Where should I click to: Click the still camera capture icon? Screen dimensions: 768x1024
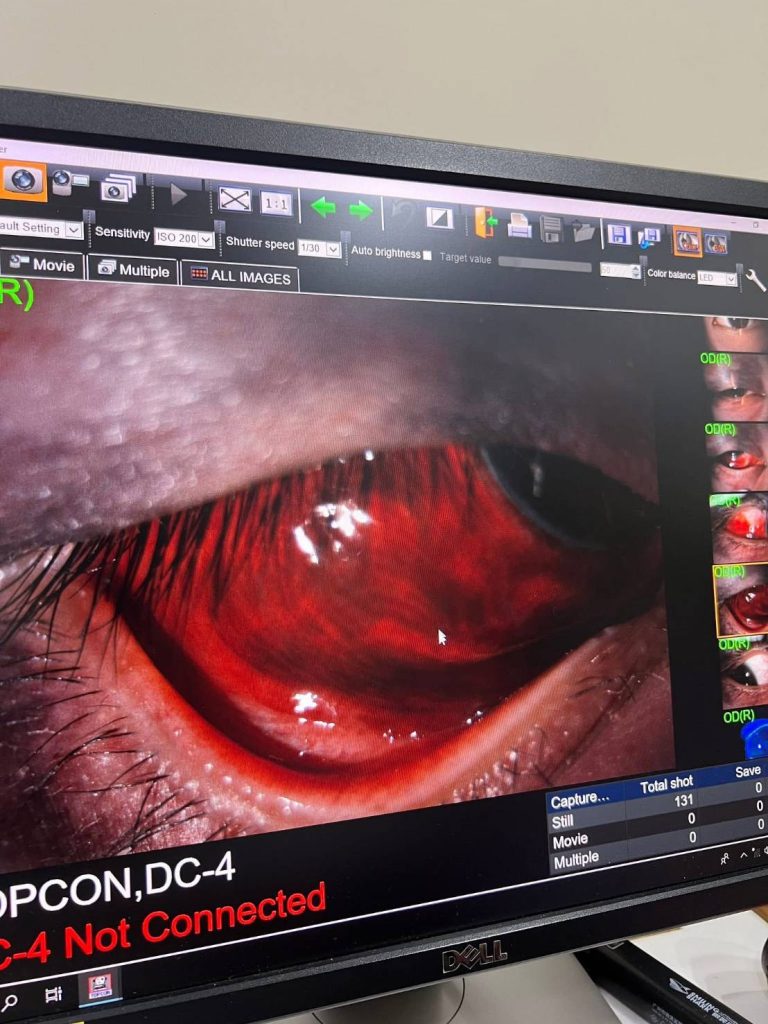(x=22, y=180)
